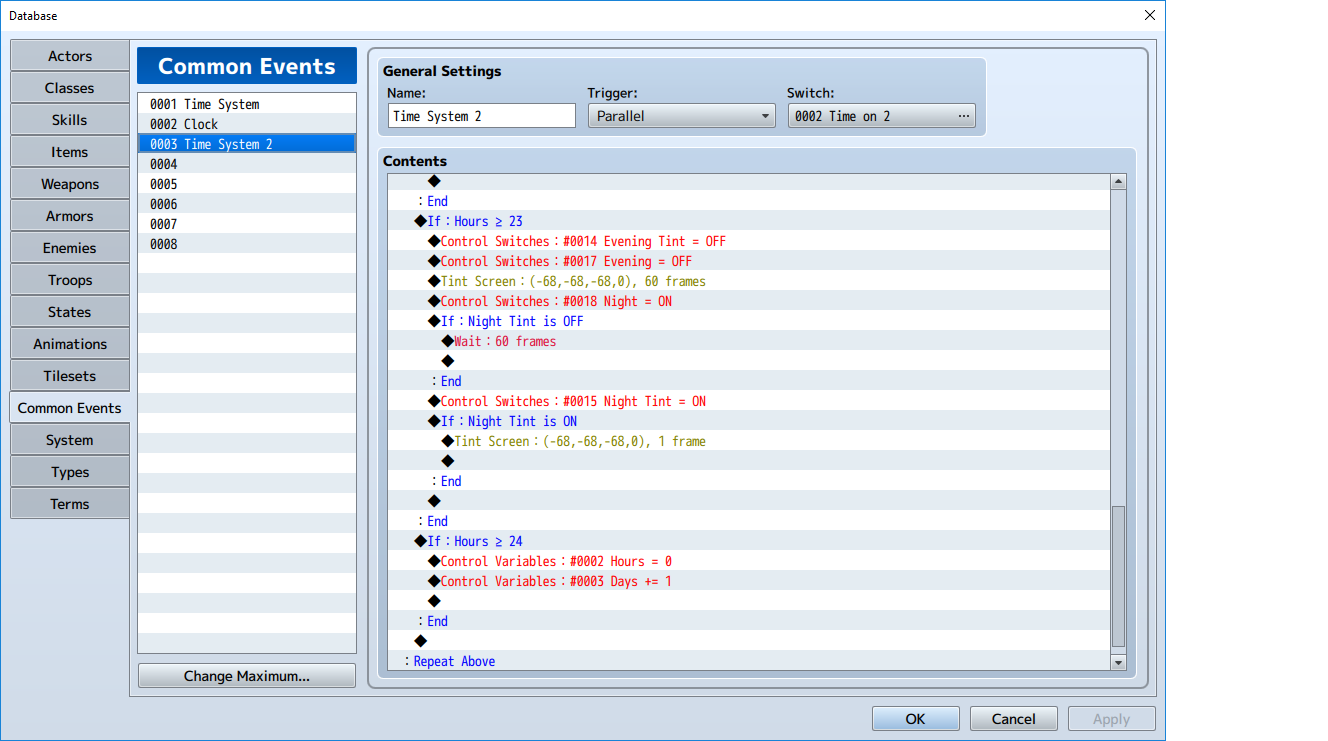Select empty common event 0006
This screenshot has height=741, width=1328.
tap(247, 204)
